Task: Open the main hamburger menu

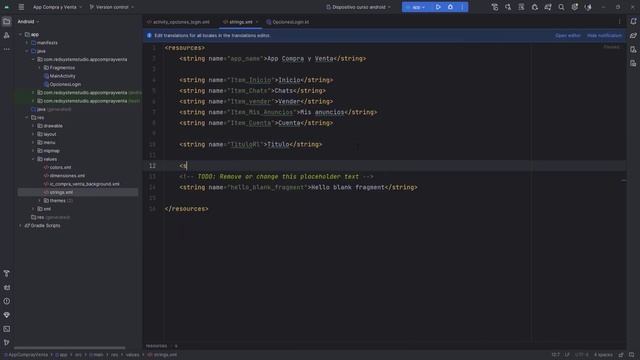Action: pos(21,7)
